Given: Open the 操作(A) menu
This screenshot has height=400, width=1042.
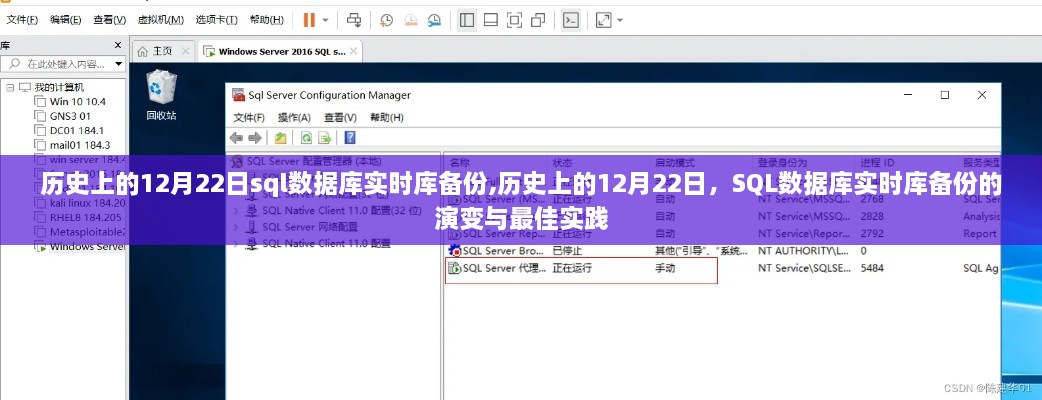Looking at the screenshot, I should pos(294,118).
